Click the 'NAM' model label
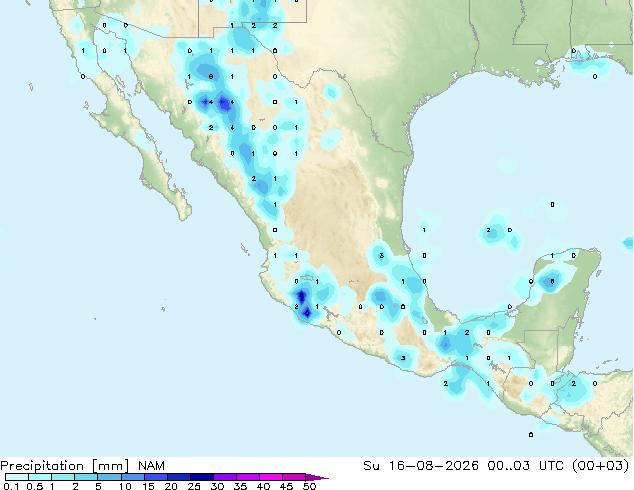634x490 pixels. click(x=151, y=466)
